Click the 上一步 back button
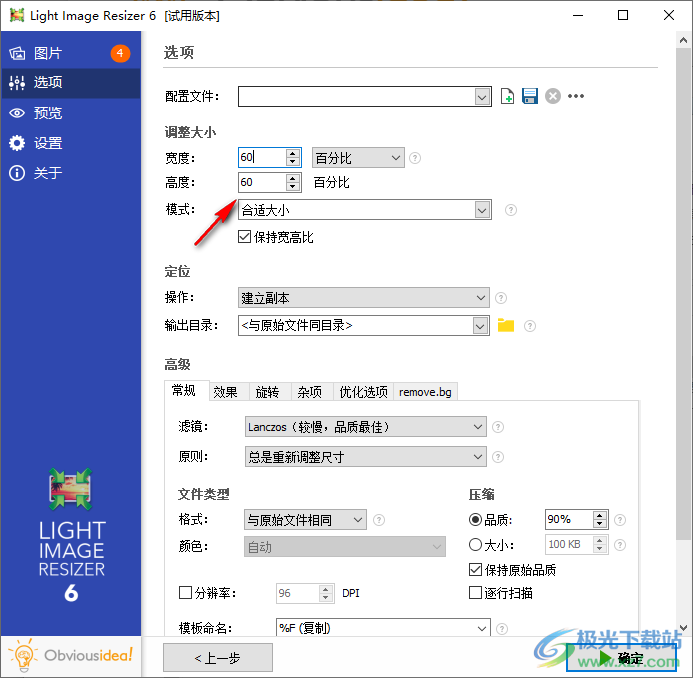693x678 pixels. pyautogui.click(x=218, y=658)
